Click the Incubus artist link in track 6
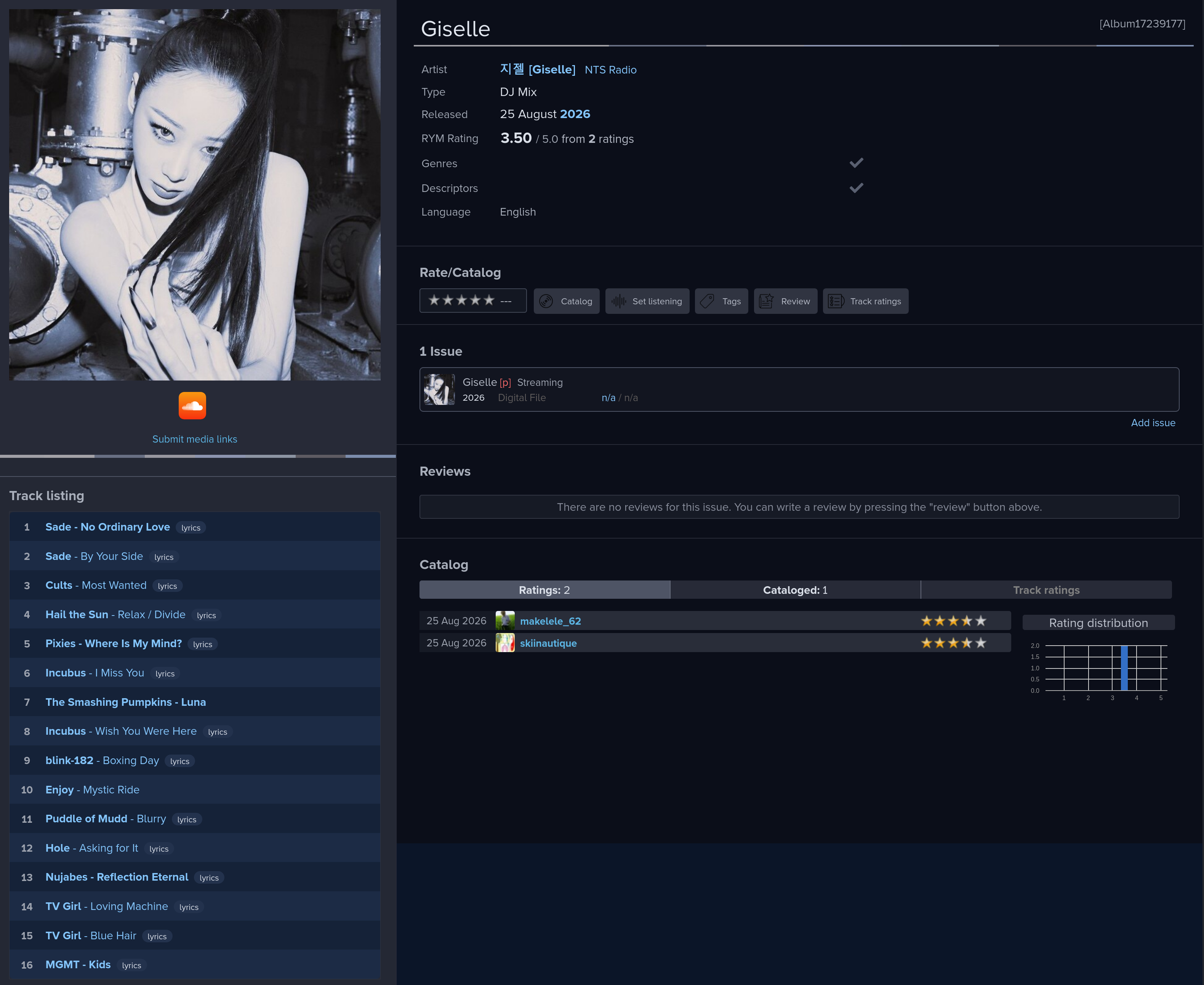The width and height of the screenshot is (1204, 985). (x=66, y=673)
